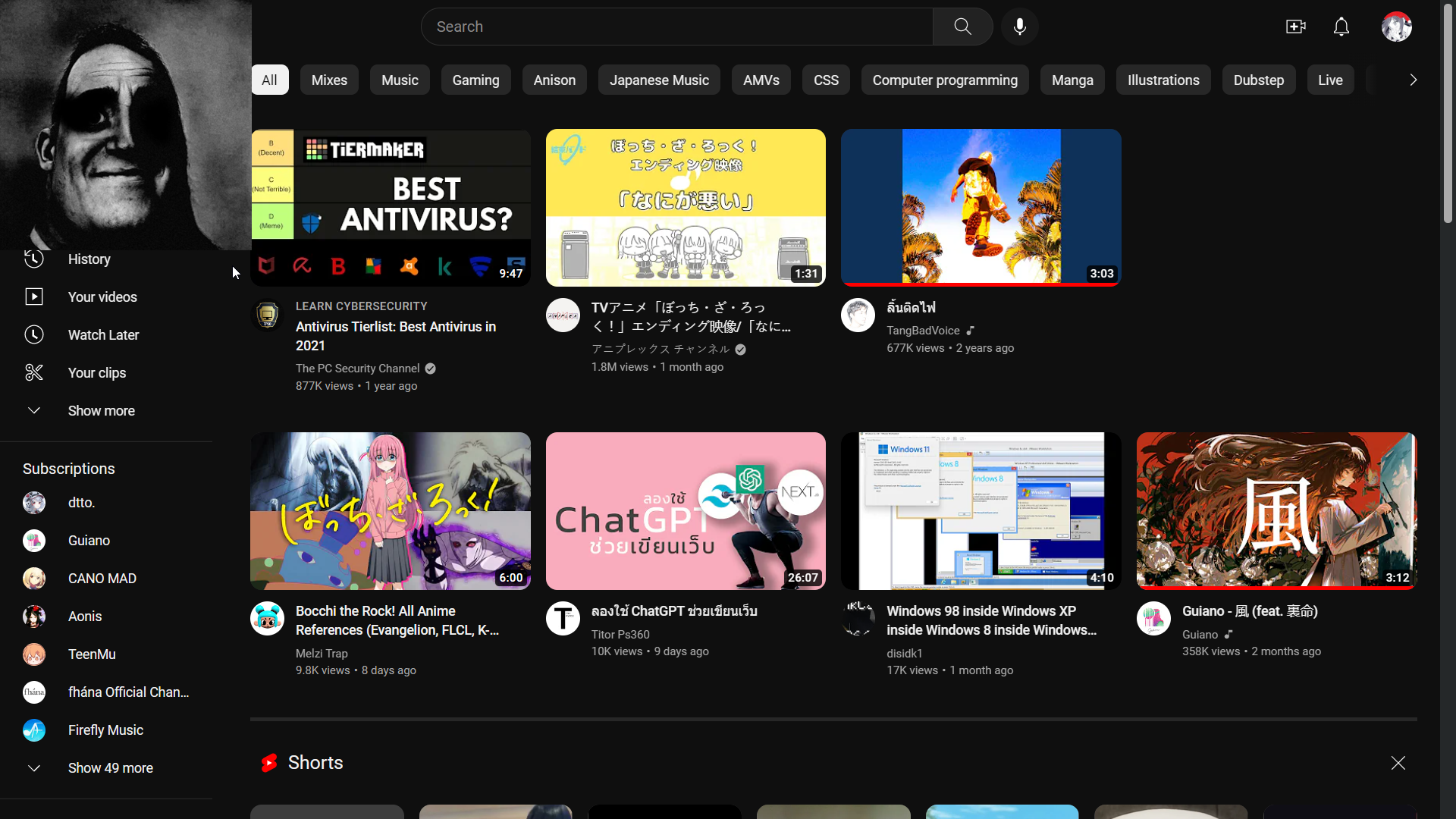Activate voice search microphone
The height and width of the screenshot is (819, 1456).
1019,27
